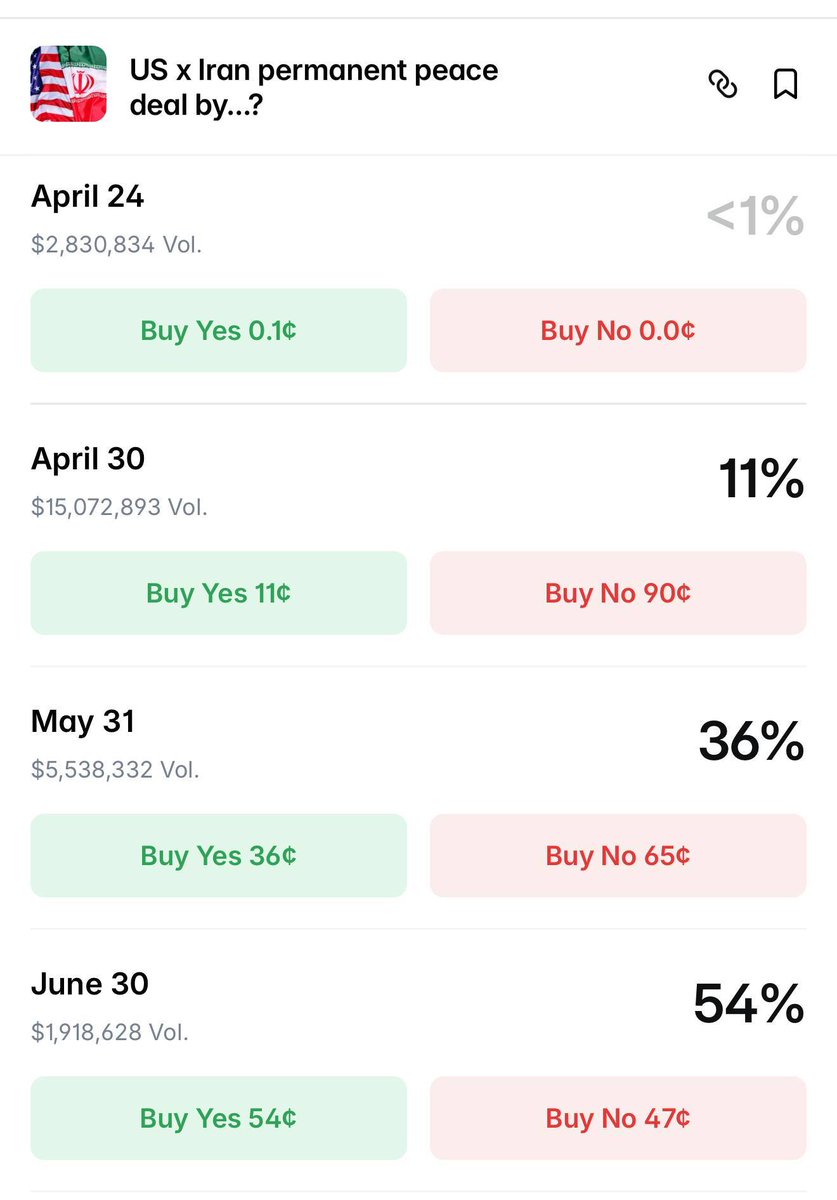The width and height of the screenshot is (837, 1200).
Task: Buy Yes at 0.1¢ for April 24
Action: 218,331
